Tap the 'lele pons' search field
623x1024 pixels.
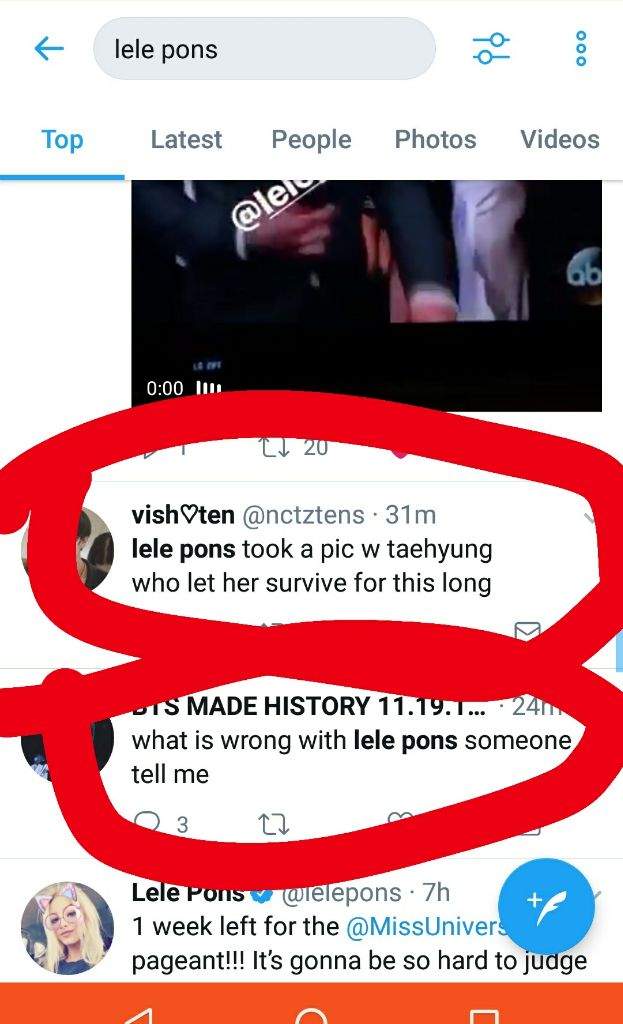click(x=264, y=49)
